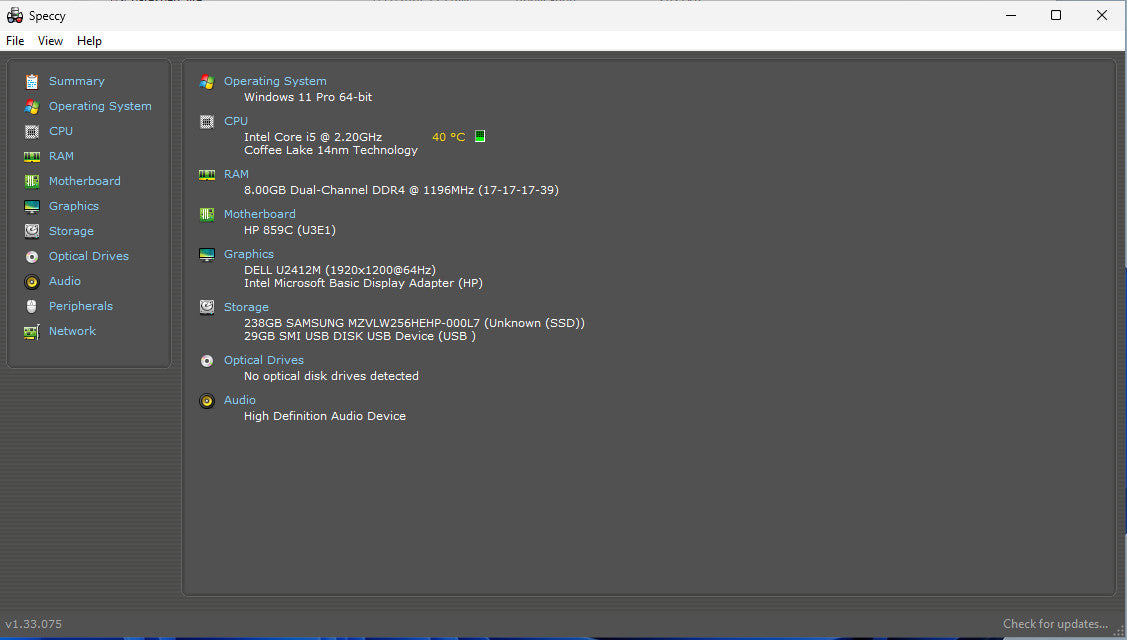Select CPU in the sidebar

[x=61, y=132]
